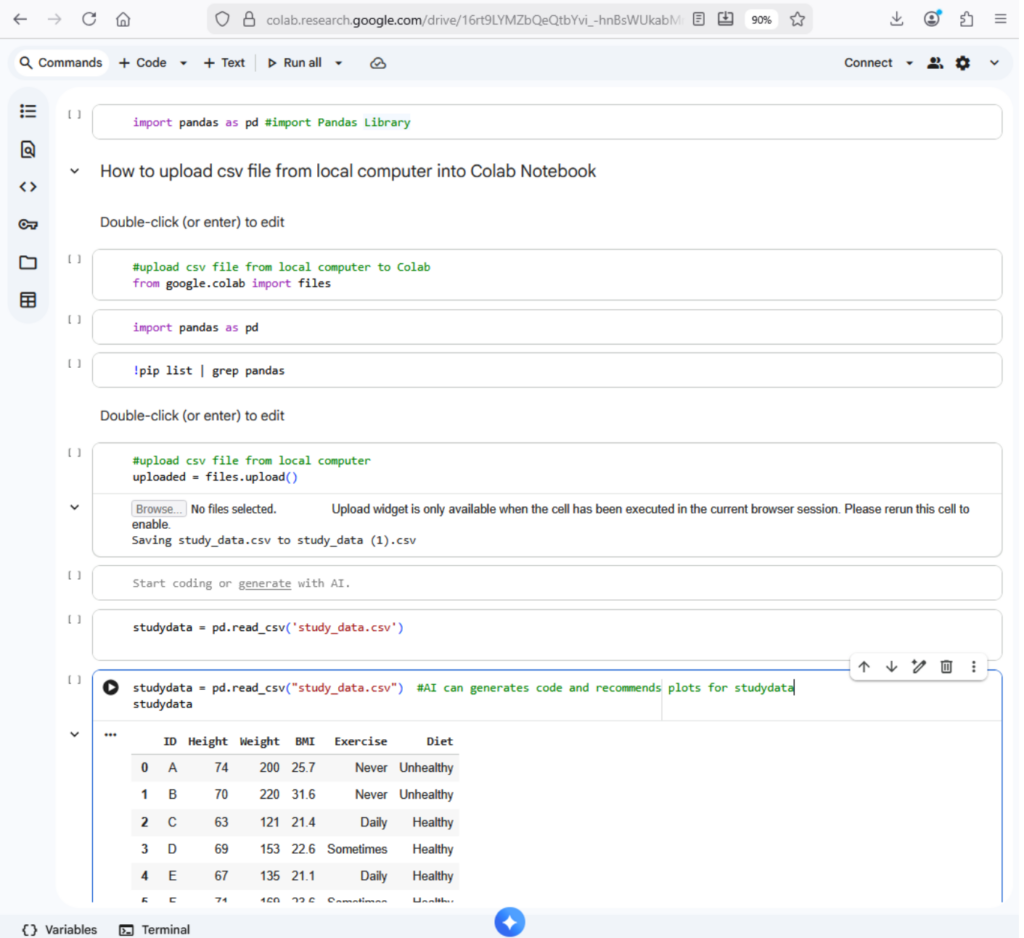Open the Run all dropdown arrow
The image size is (1024, 938).
[x=338, y=63]
